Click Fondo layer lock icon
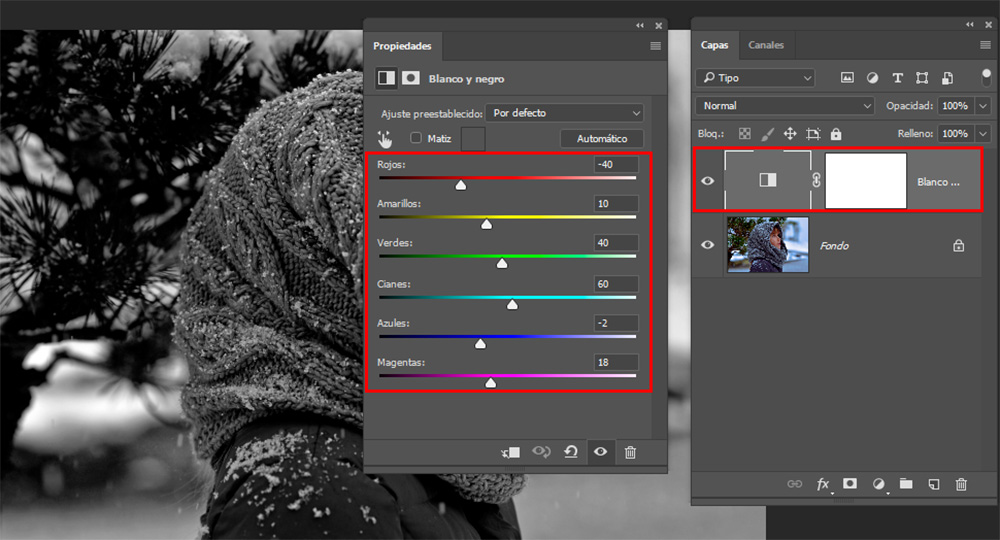Screen dimensions: 1000x540 (x=959, y=245)
